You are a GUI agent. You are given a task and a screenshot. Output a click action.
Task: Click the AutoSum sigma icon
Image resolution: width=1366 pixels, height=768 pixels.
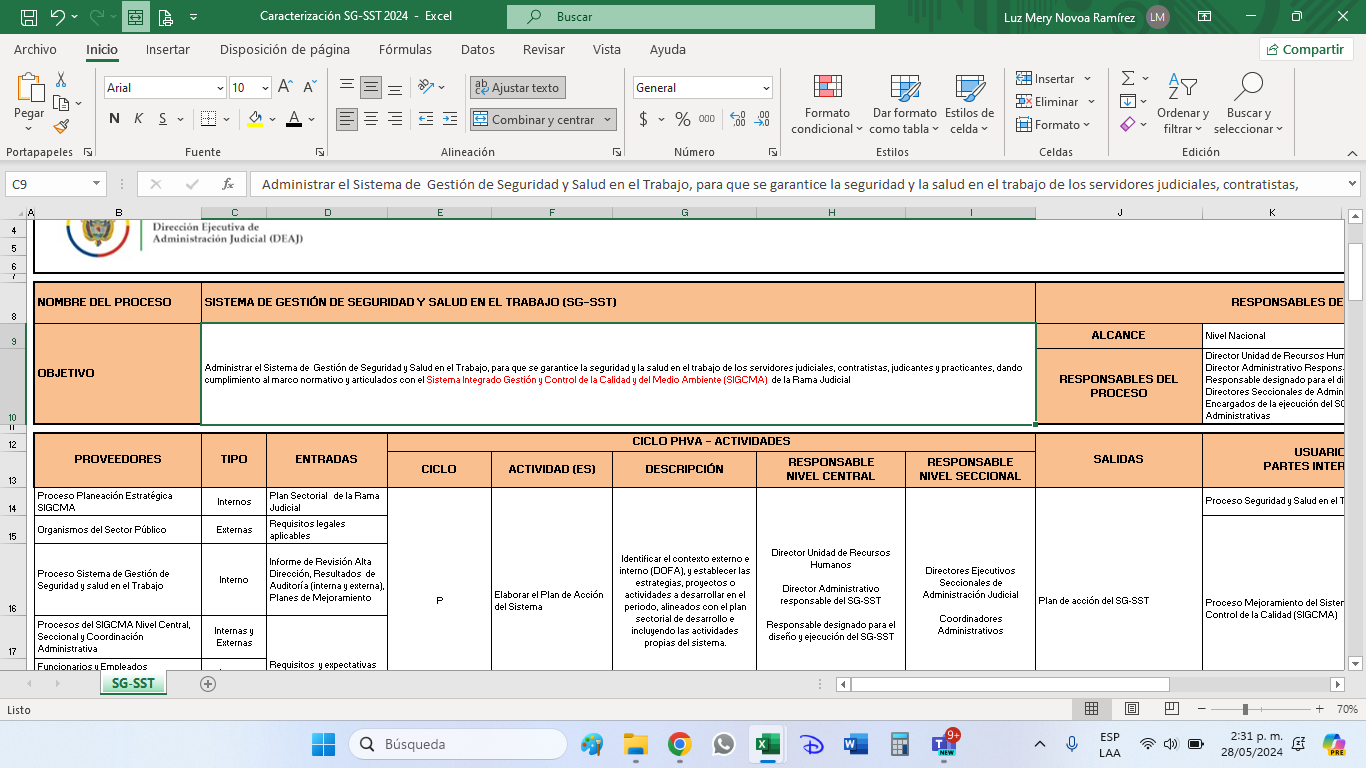[1128, 78]
